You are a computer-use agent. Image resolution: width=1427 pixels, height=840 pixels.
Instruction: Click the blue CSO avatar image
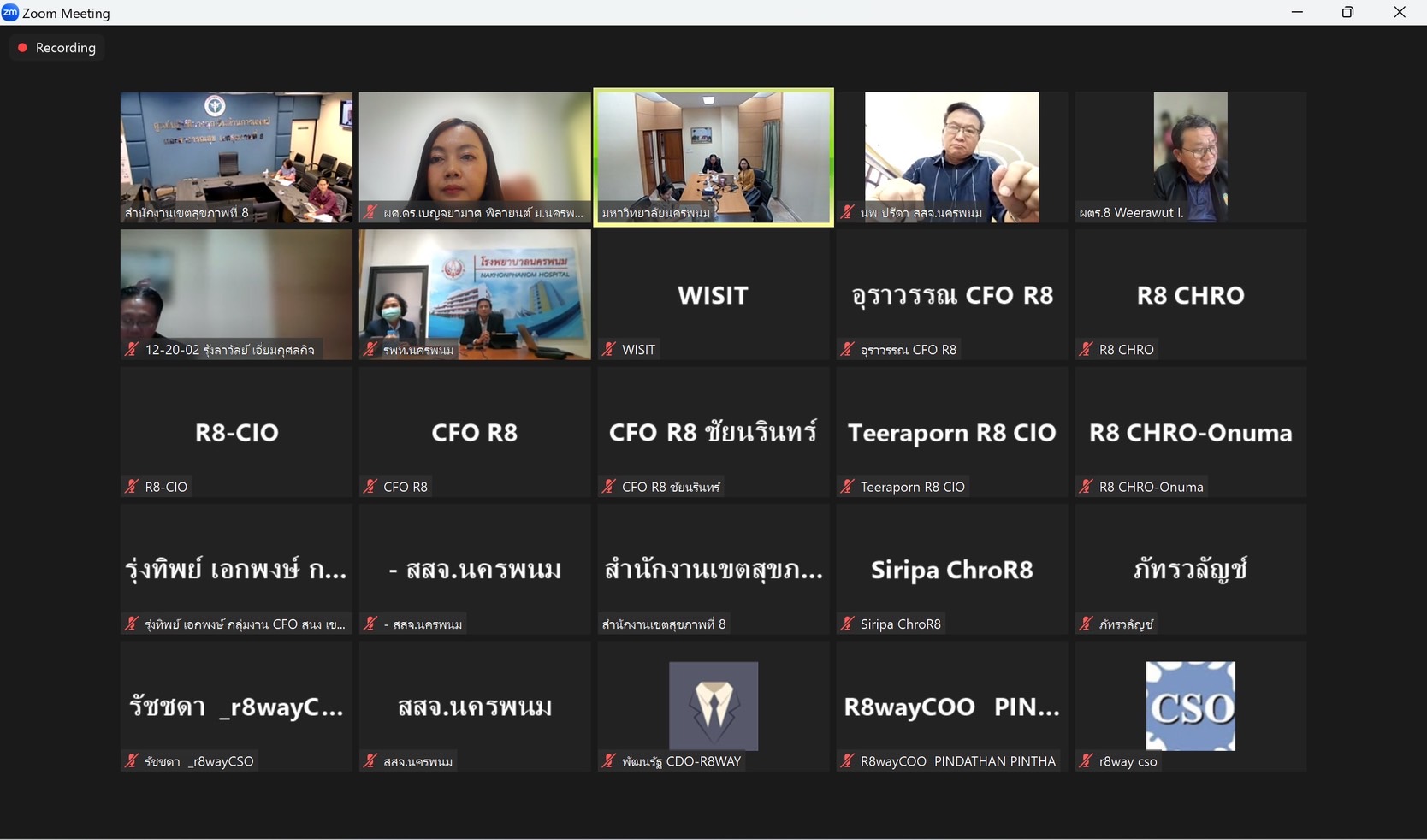click(x=1190, y=706)
